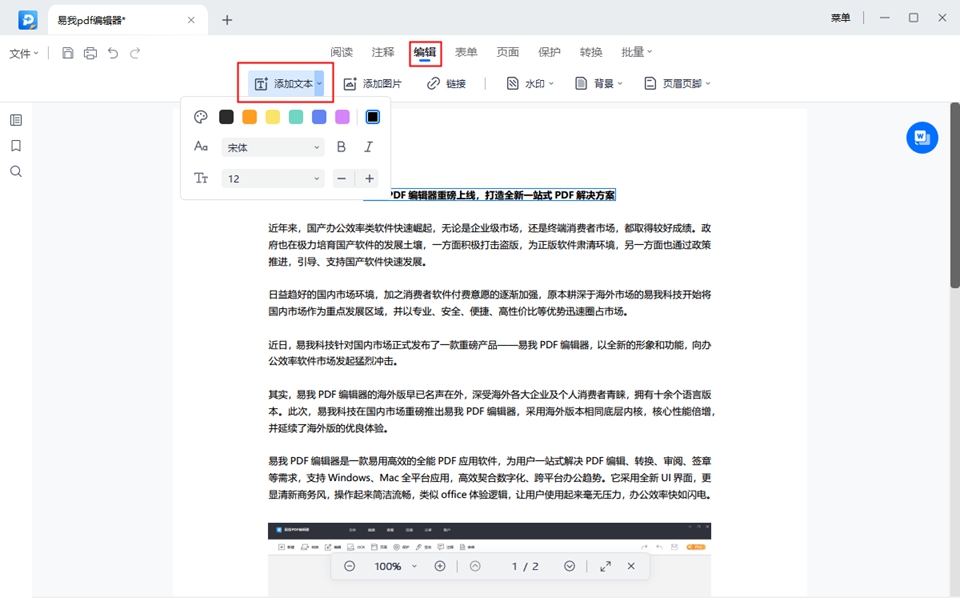Switch to the 保护 tab
The height and width of the screenshot is (598, 960).
(549, 52)
